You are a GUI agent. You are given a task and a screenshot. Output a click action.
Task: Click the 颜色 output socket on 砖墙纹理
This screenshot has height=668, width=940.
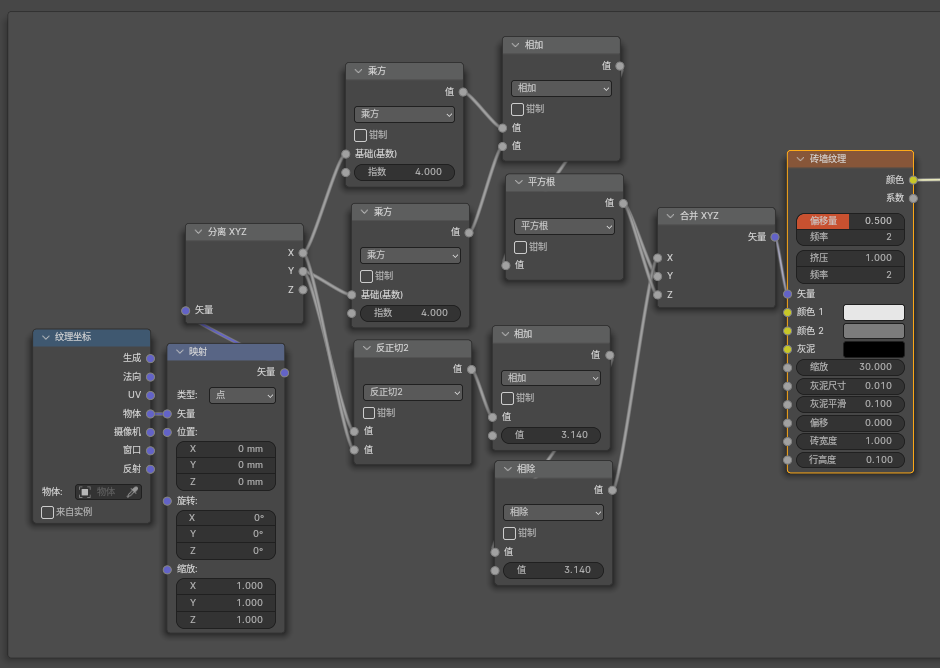pos(913,180)
